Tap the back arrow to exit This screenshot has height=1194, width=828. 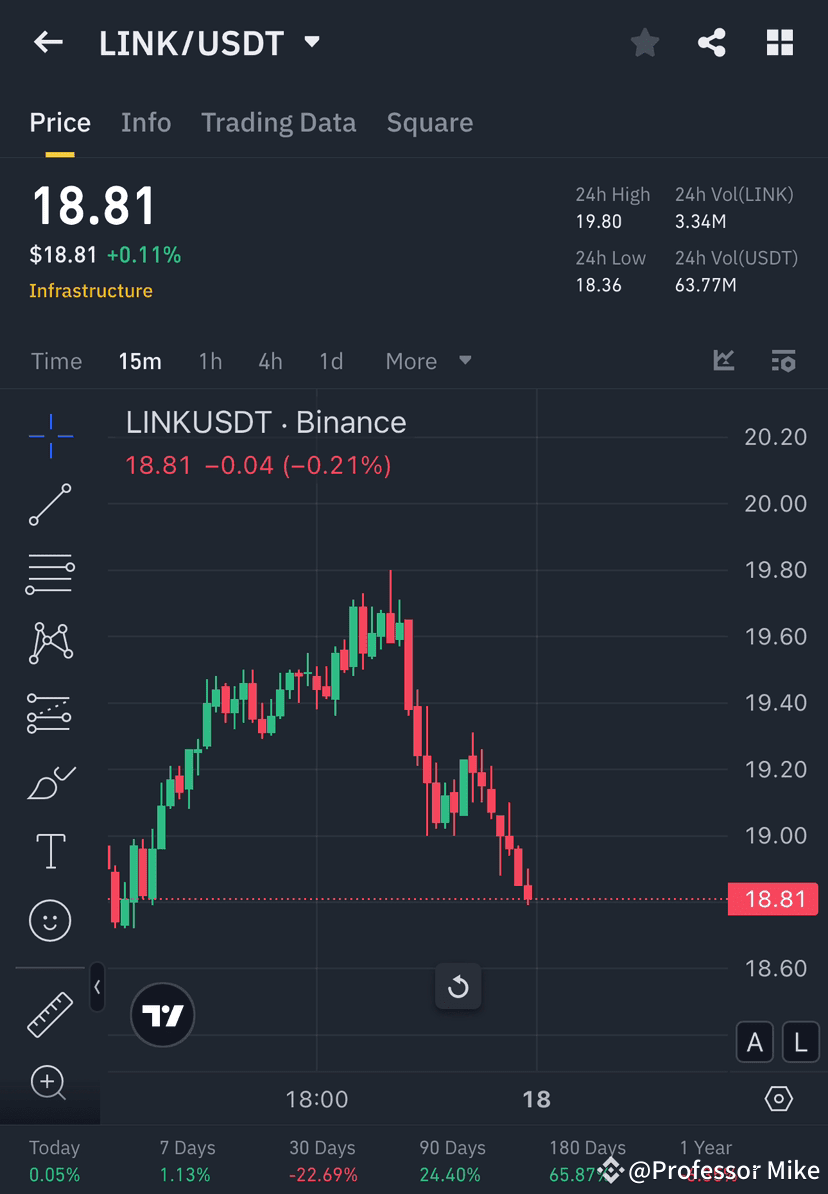pos(49,42)
